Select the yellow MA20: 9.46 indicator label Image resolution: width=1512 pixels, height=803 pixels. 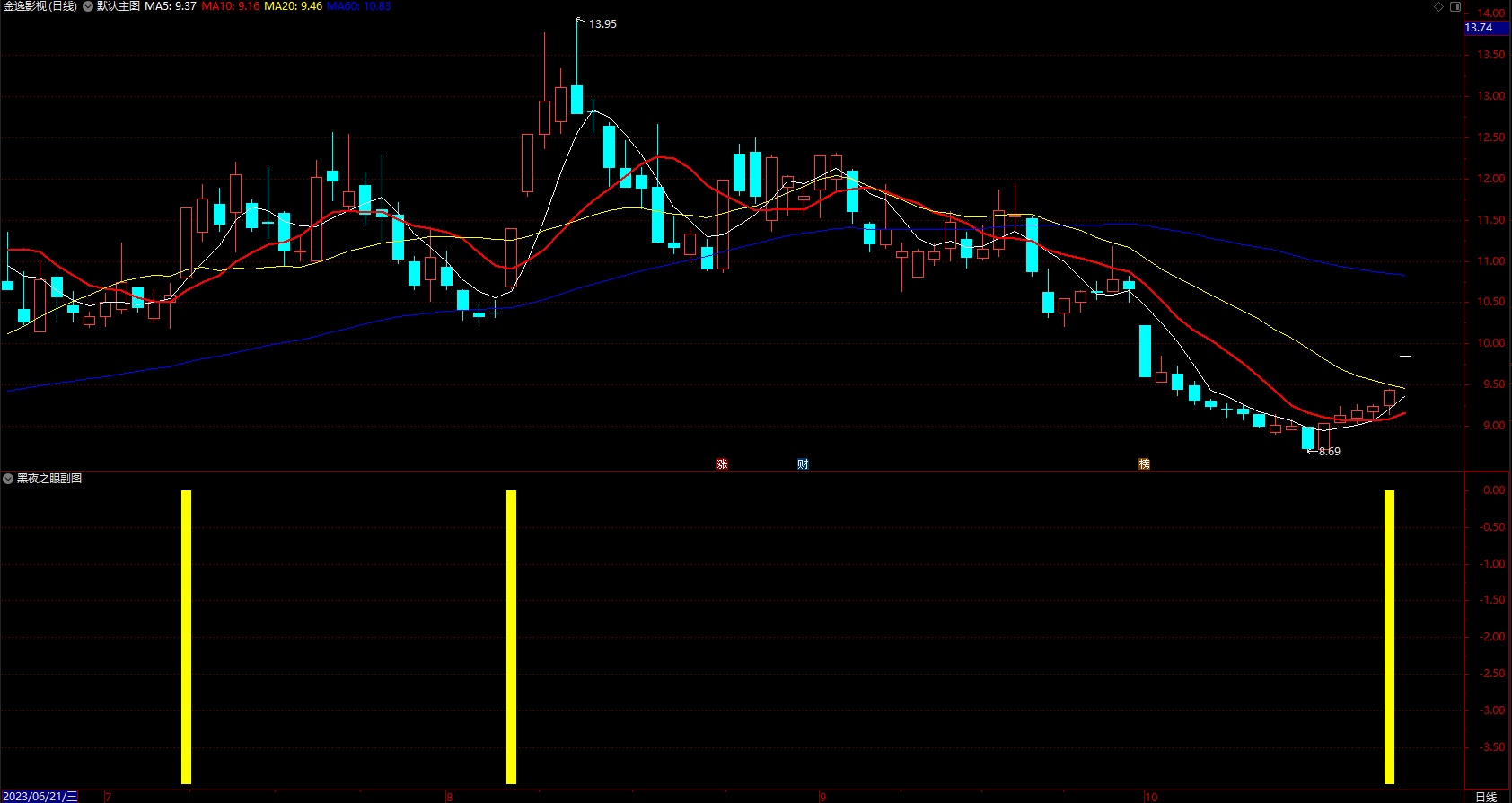[293, 6]
